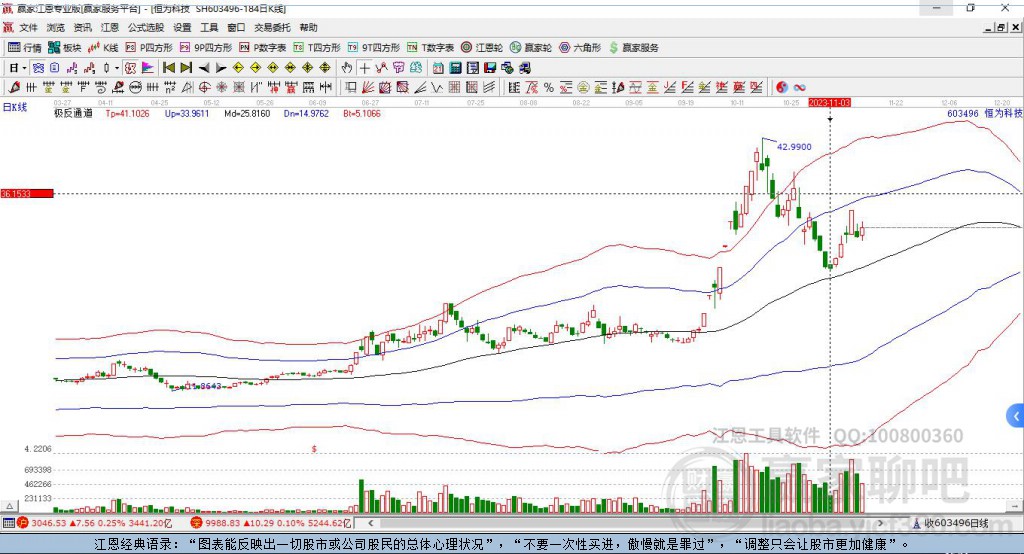Click the first yellow diamond left-arrow icon

(x=238, y=68)
